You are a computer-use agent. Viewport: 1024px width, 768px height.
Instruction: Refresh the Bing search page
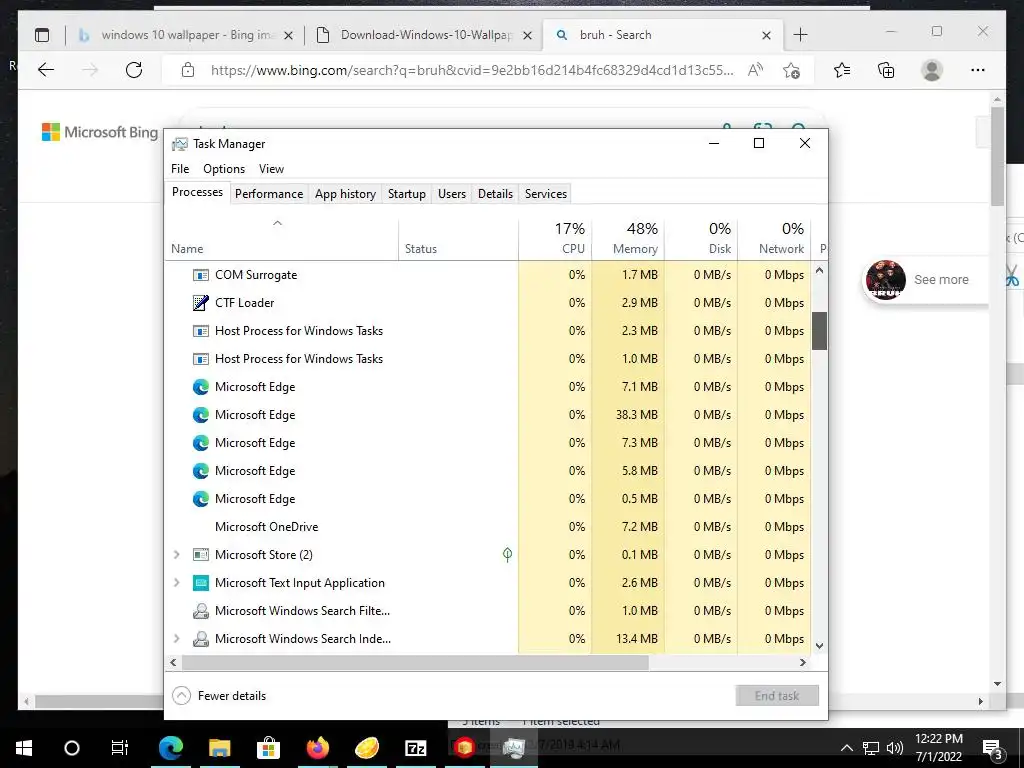coord(134,70)
